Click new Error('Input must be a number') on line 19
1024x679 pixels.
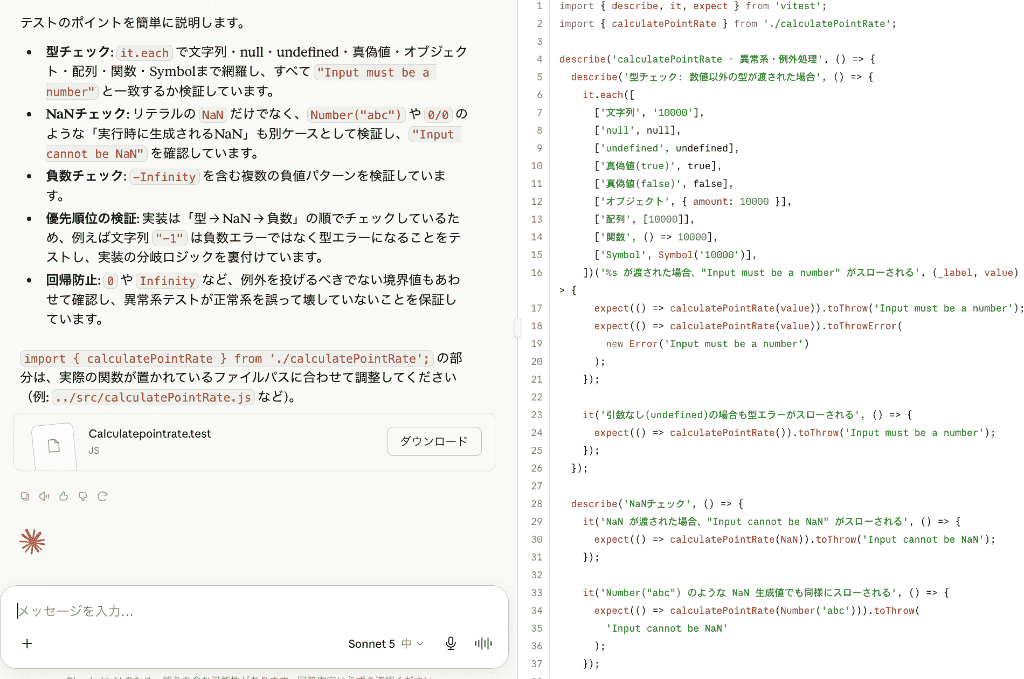point(707,343)
